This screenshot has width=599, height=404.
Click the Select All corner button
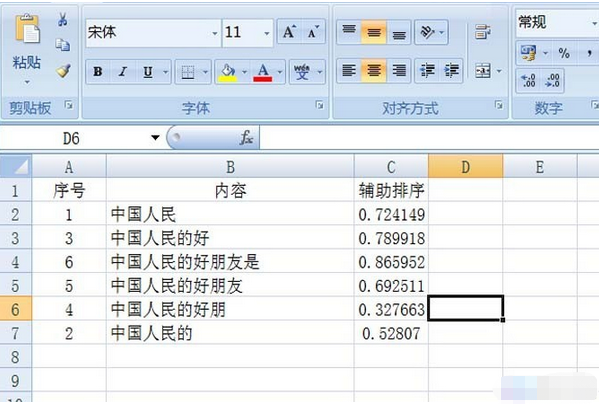16,166
